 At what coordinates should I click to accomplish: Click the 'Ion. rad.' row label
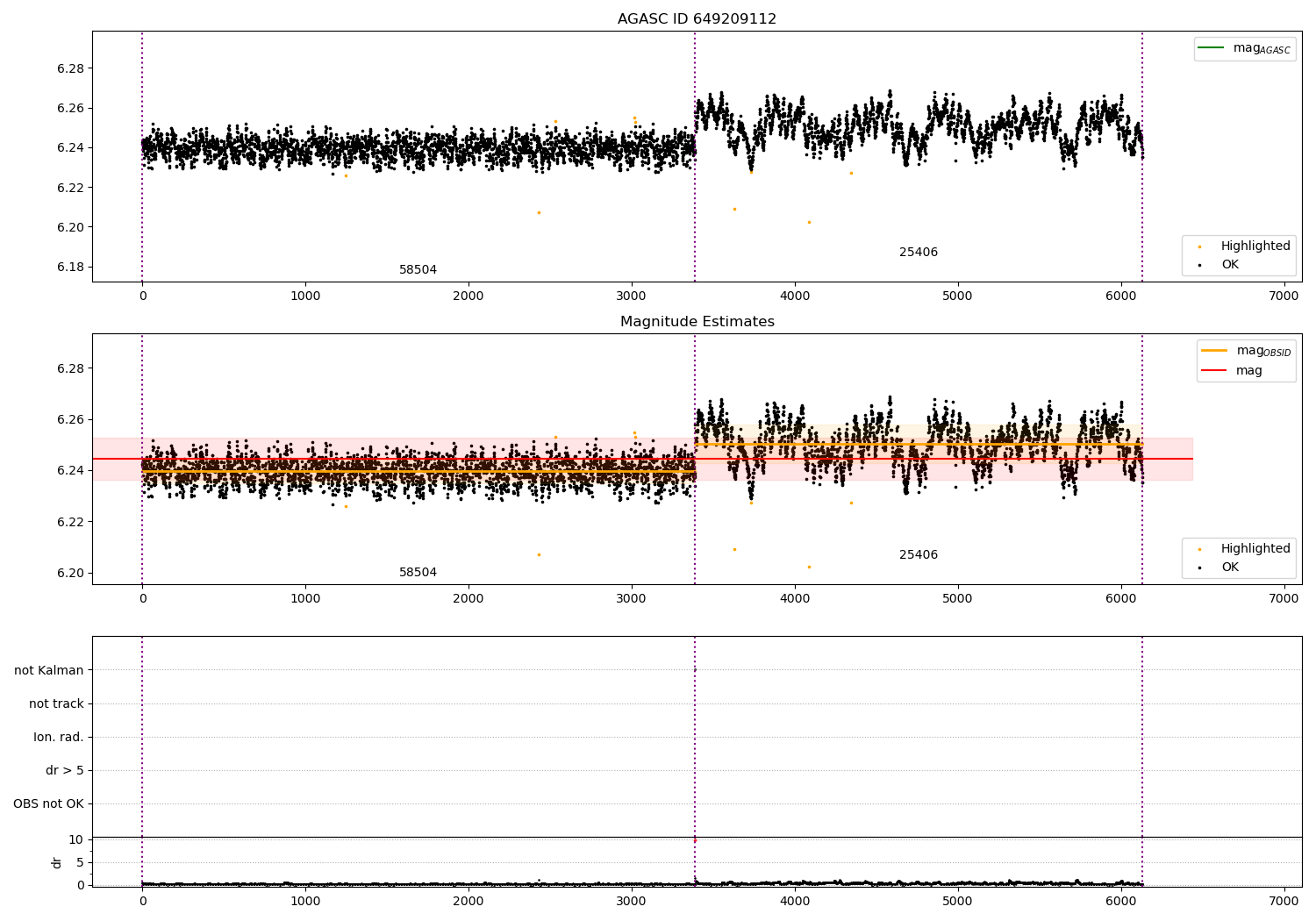coord(59,737)
